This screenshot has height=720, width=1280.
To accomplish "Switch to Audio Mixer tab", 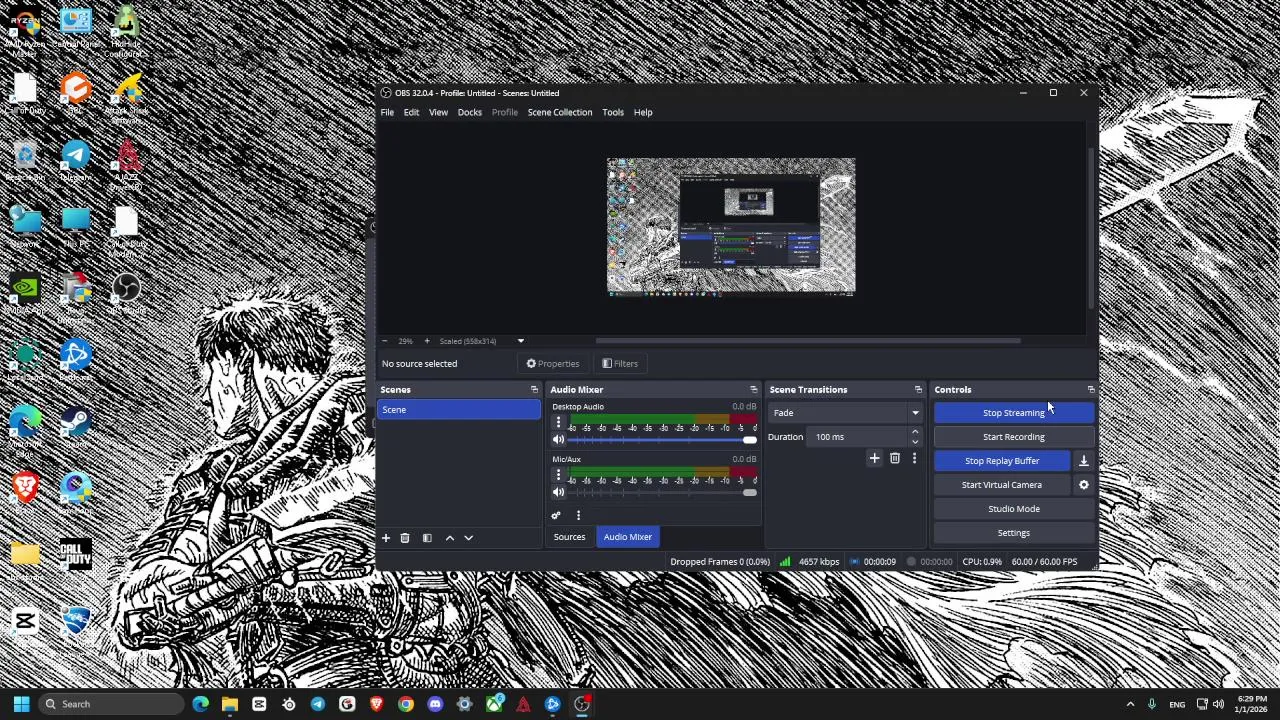I will click(628, 537).
